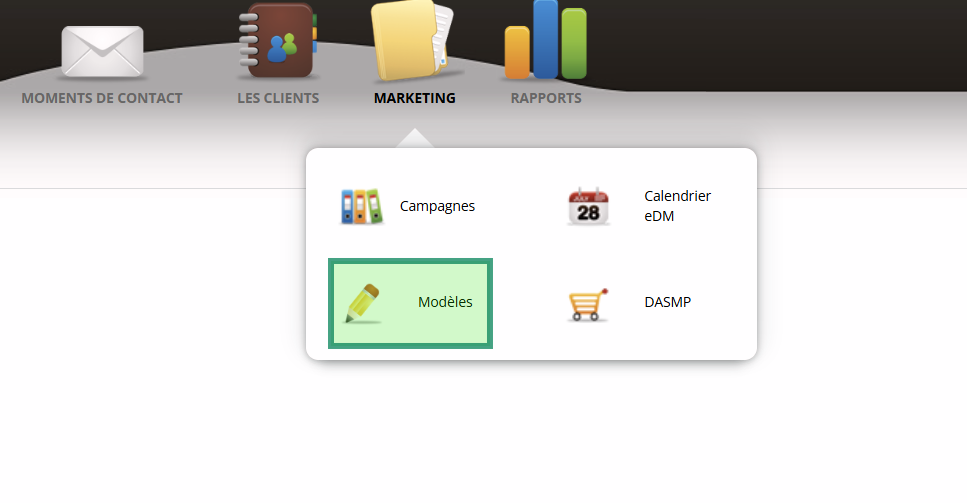Collapse the Marketing dropdown via its pointer arrow

[x=414, y=138]
